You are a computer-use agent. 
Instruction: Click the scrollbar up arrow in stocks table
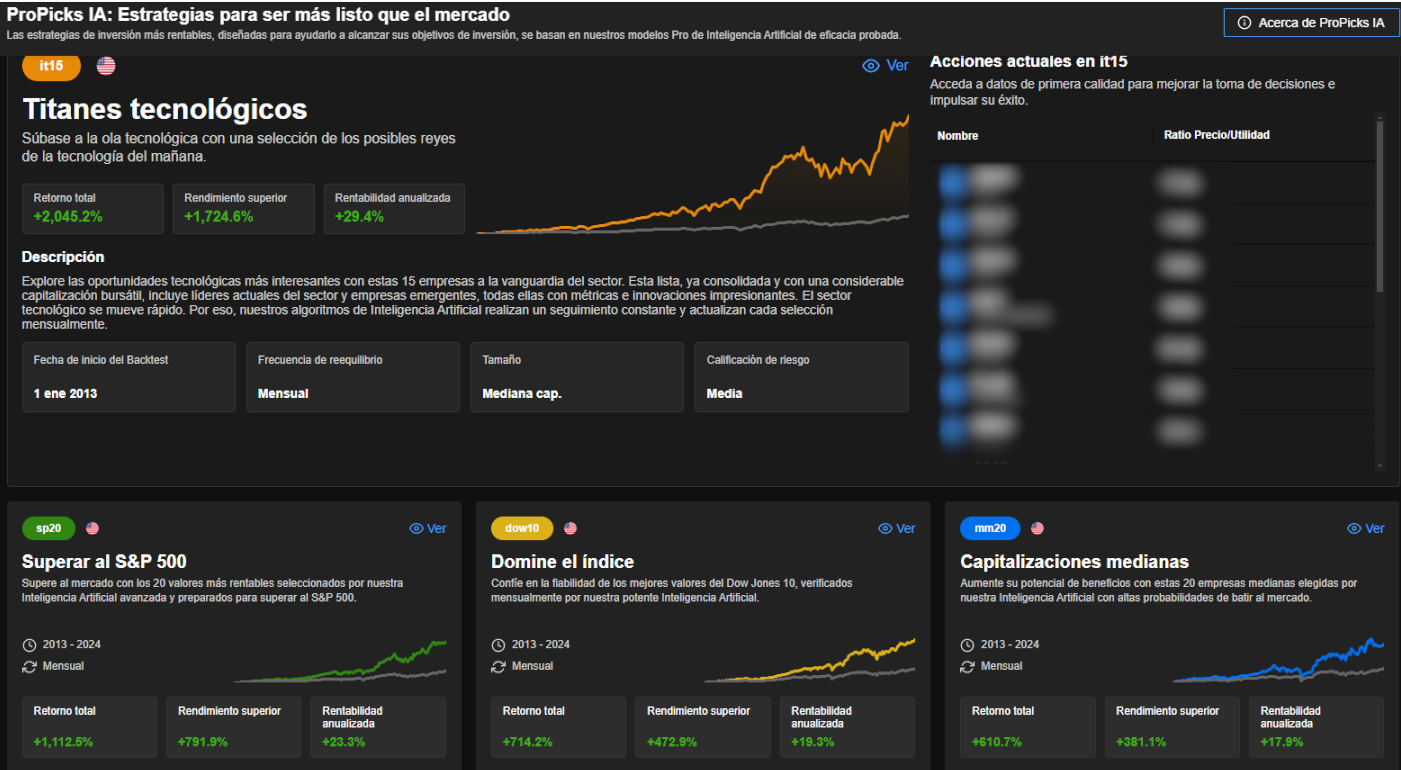coord(1381,117)
